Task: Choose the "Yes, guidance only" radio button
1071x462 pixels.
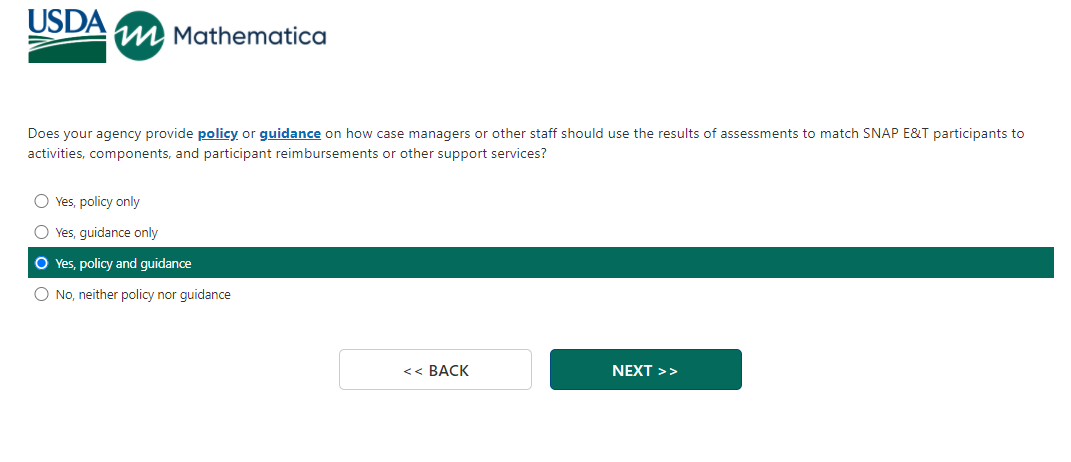Action: click(x=41, y=232)
